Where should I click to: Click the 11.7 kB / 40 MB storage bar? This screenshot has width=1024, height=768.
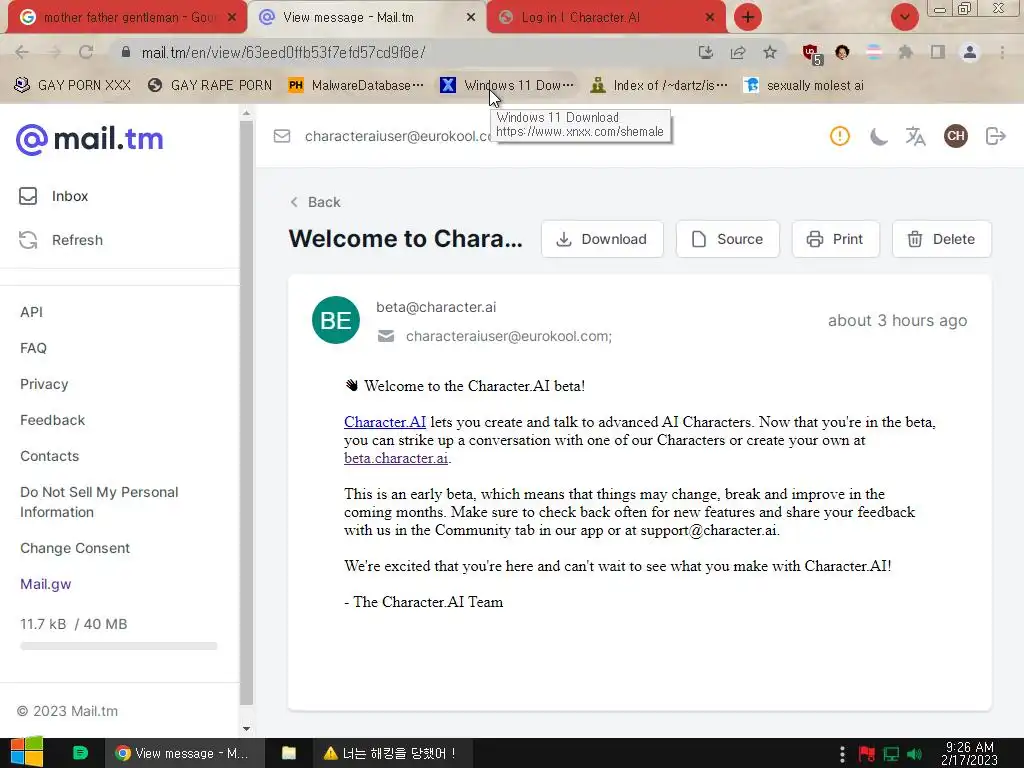[x=118, y=646]
